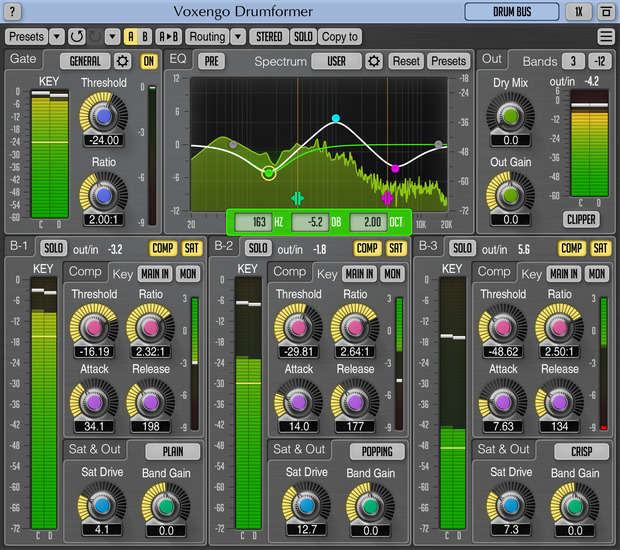Enable B-1 key MON monitoring
This screenshot has width=620, height=550.
pyautogui.click(x=188, y=274)
